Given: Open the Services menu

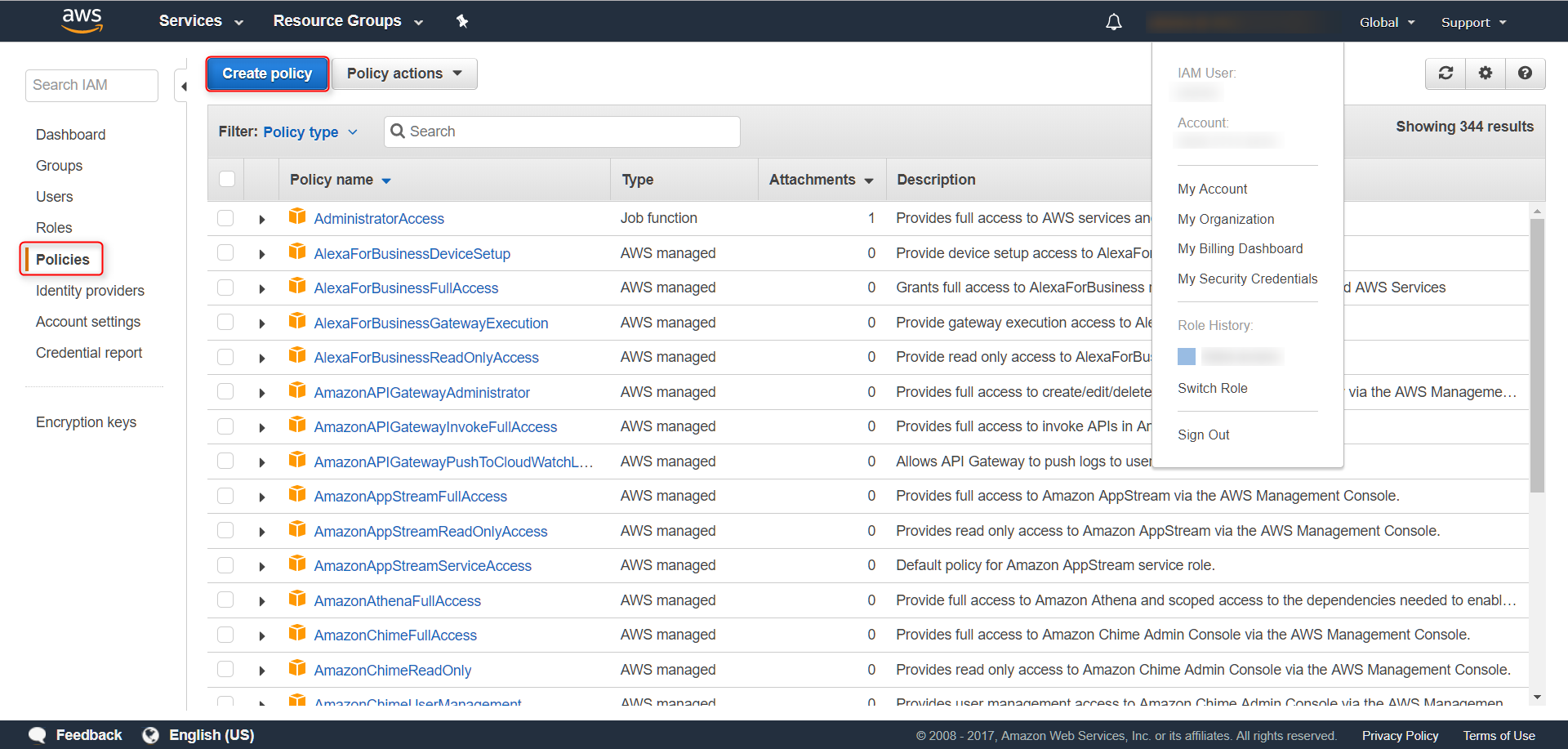Looking at the screenshot, I should 201,21.
